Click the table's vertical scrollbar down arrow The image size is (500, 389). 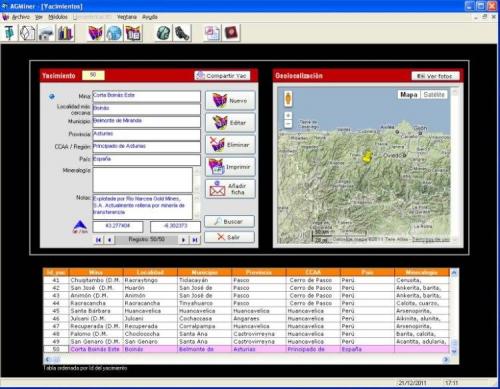[454, 351]
